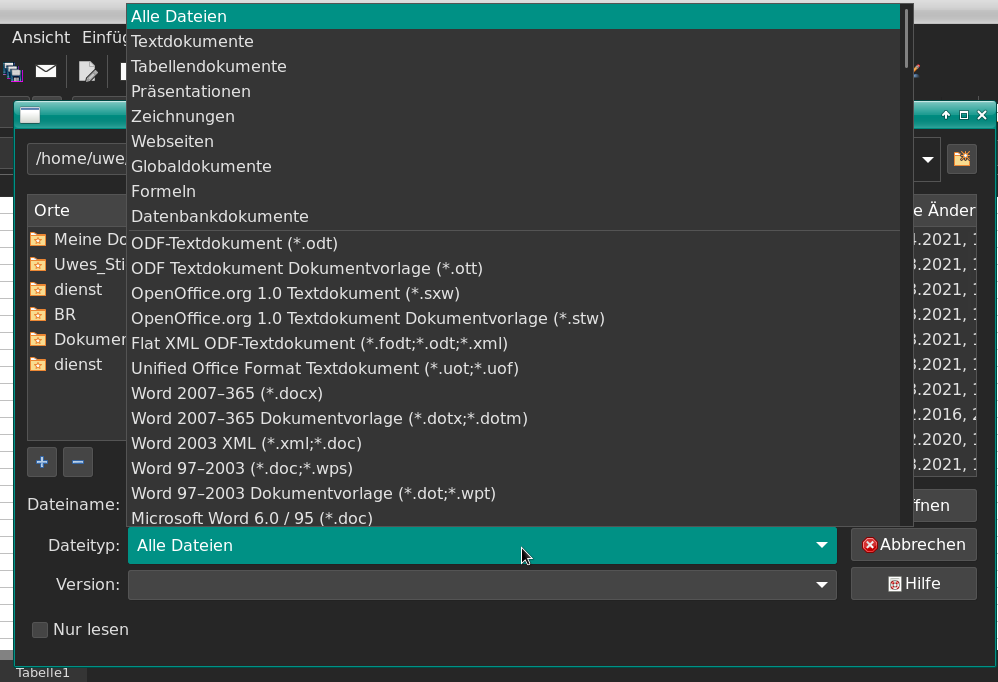The width and height of the screenshot is (998, 682).
Task: Pick 'ODF-Textdokument (*.odt)' in the list
Action: [x=234, y=243]
